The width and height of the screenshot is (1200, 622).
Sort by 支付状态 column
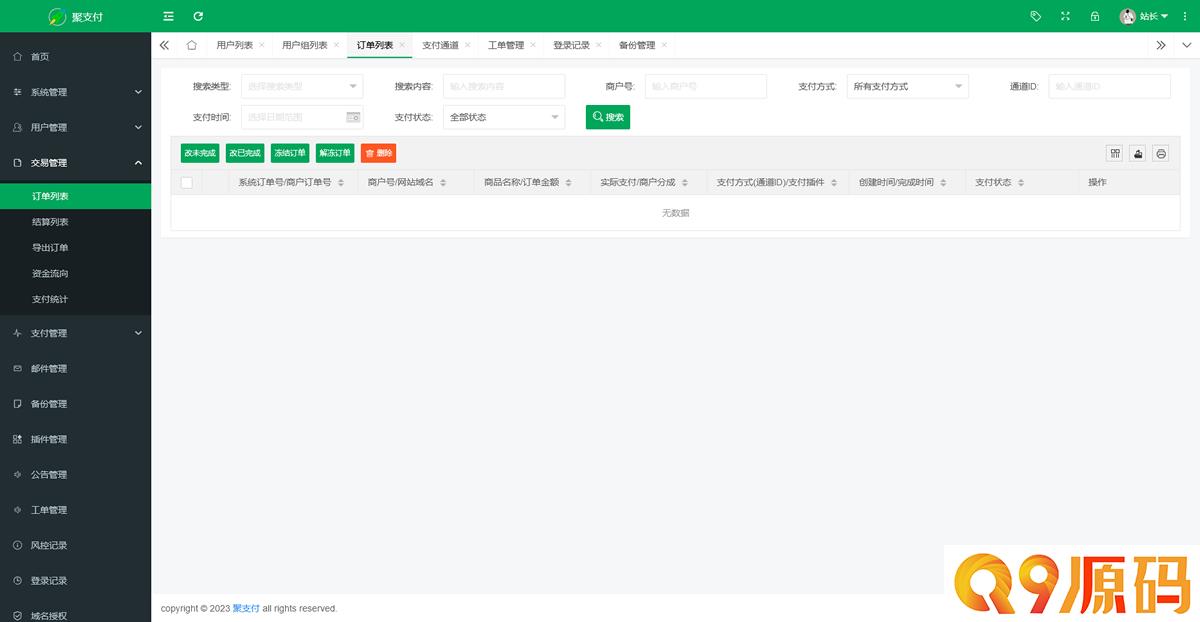pos(1020,183)
